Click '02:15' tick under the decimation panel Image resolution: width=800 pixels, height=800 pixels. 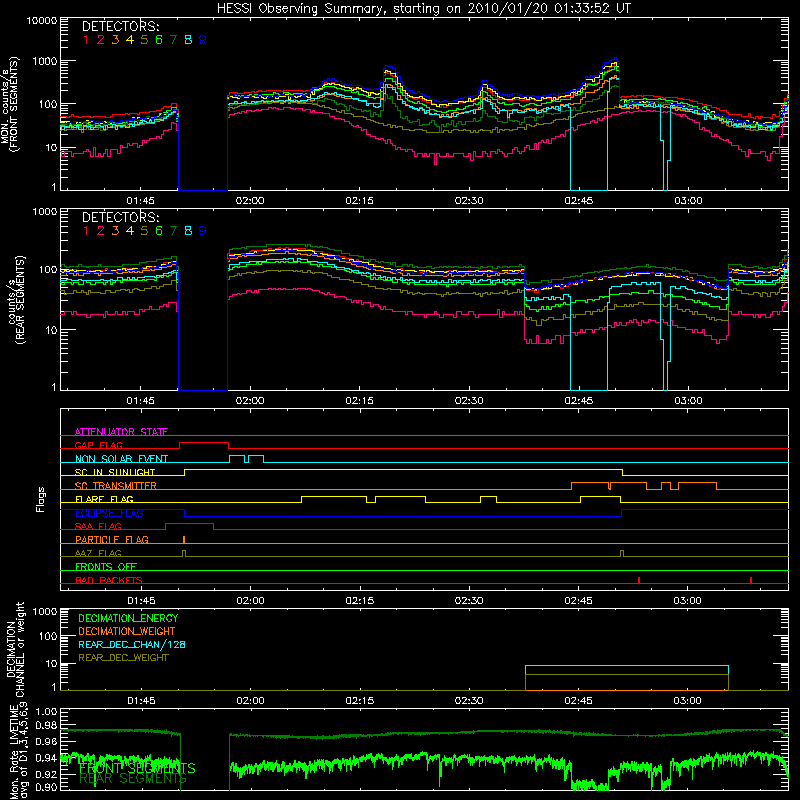click(360, 701)
